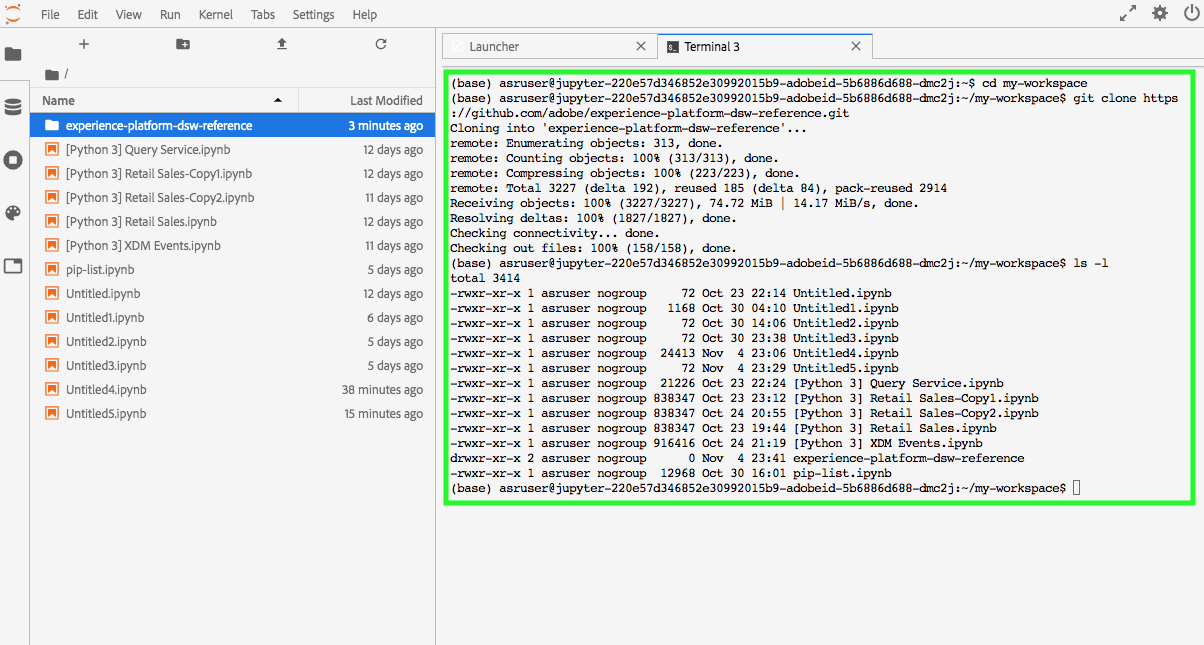Screen dimensions: 1204x645
Task: Show running terminals and kernels panel
Action: pyautogui.click(x=13, y=160)
